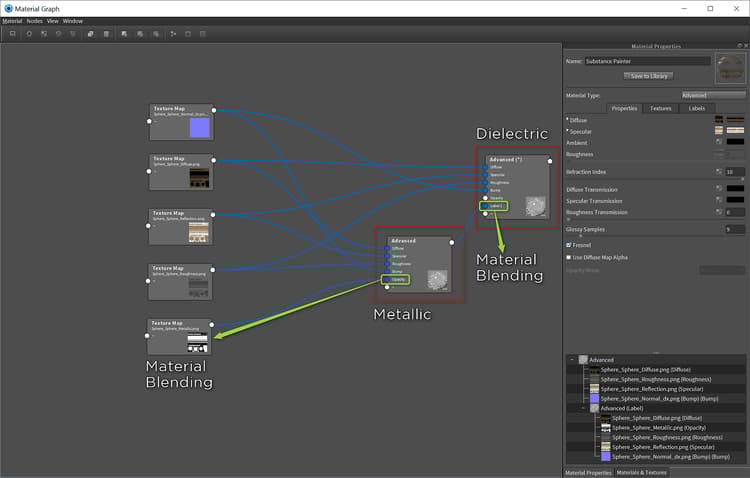Click the Specular texture thumbnail icon
This screenshot has width=750, height=478.
click(718, 131)
